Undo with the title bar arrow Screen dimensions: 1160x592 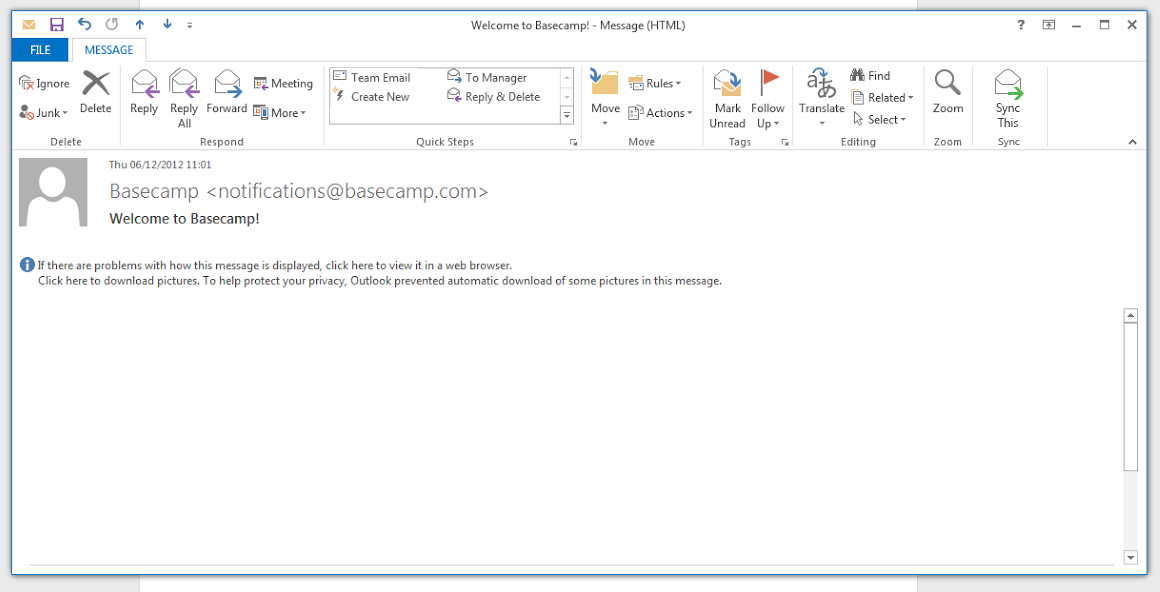point(84,24)
